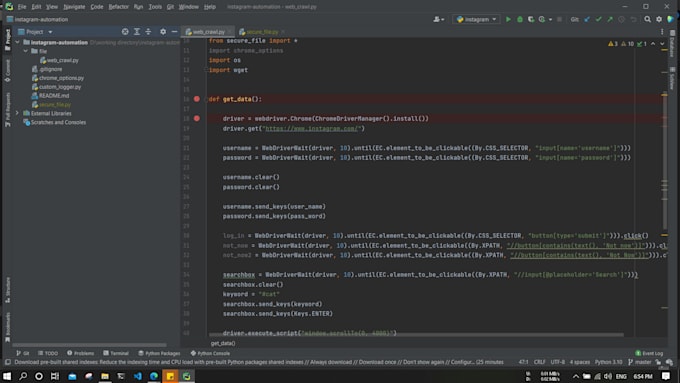This screenshot has height=383, width=680.
Task: Expand External Libraries node
Action: click(x=17, y=113)
